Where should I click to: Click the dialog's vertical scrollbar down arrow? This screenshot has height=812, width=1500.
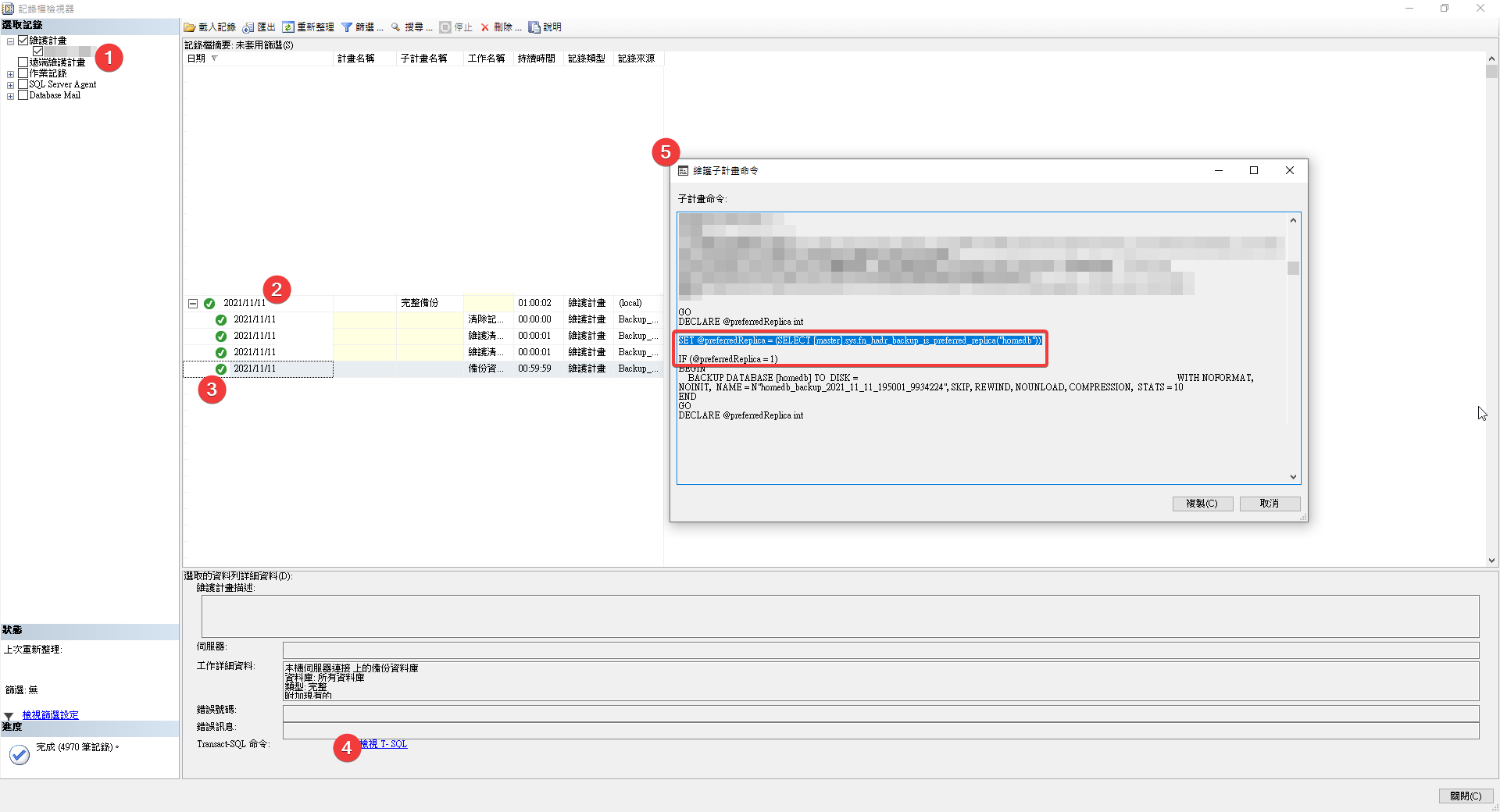[1293, 477]
